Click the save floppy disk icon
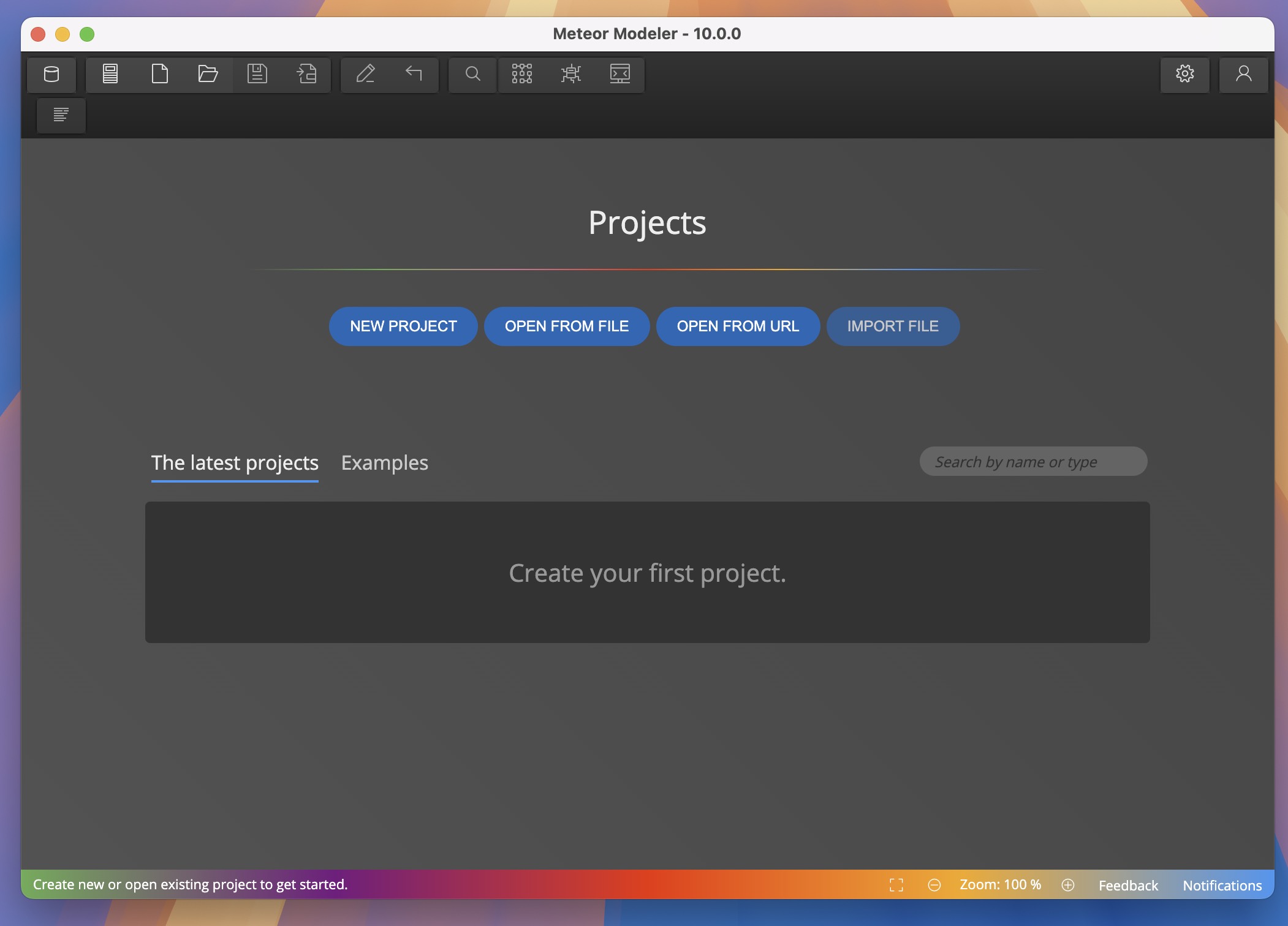 (257, 74)
